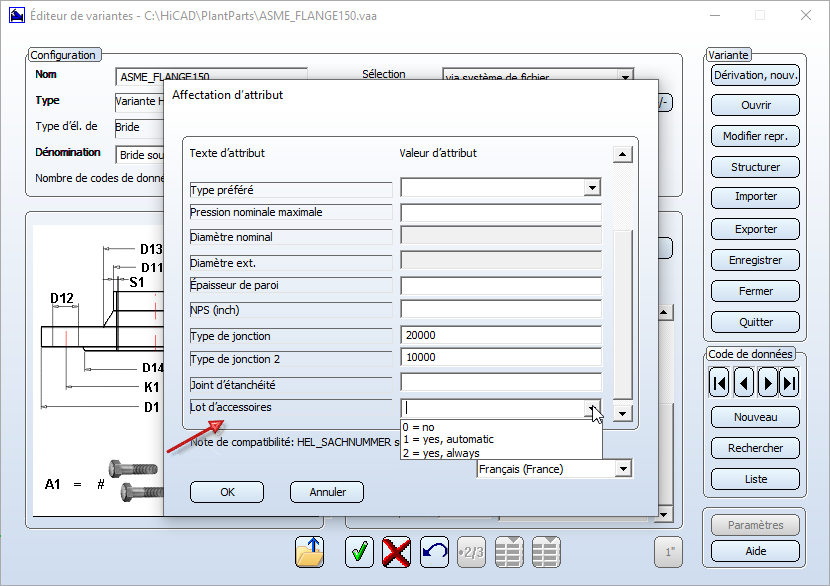Jump to last data record

pos(790,383)
